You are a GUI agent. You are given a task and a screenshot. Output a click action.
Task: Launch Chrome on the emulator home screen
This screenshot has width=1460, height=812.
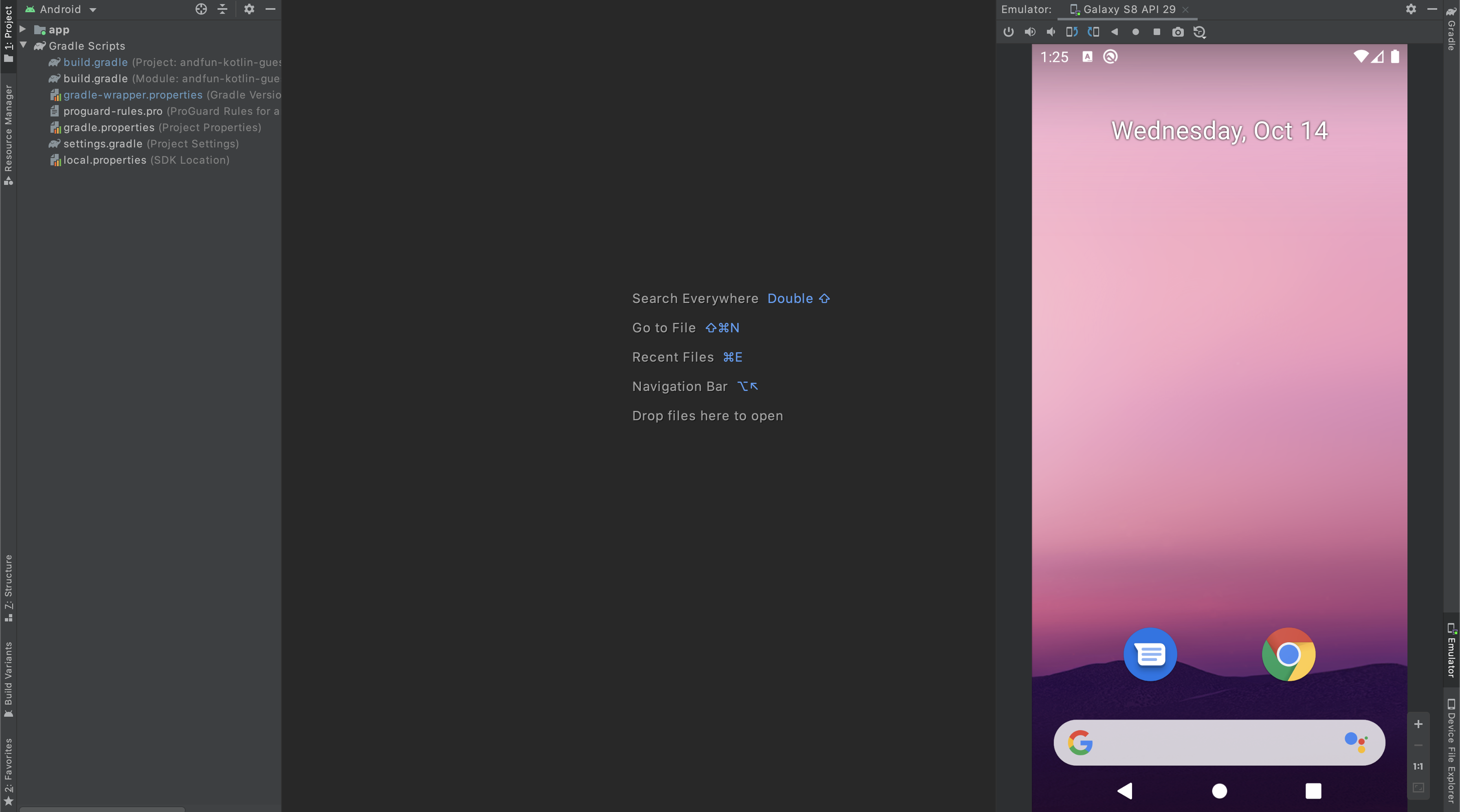point(1288,654)
